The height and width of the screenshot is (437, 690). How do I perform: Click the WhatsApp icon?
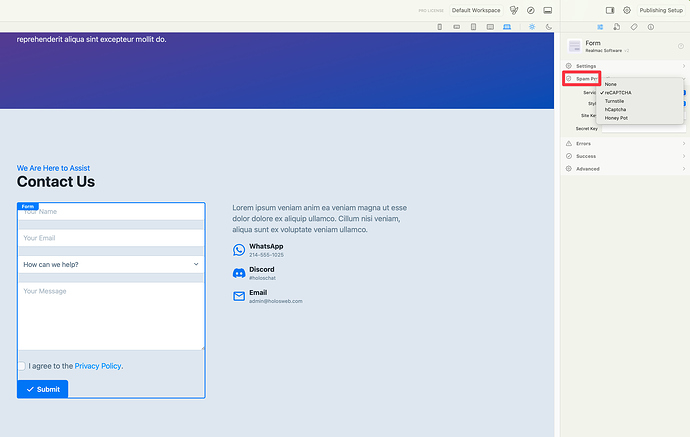239,250
